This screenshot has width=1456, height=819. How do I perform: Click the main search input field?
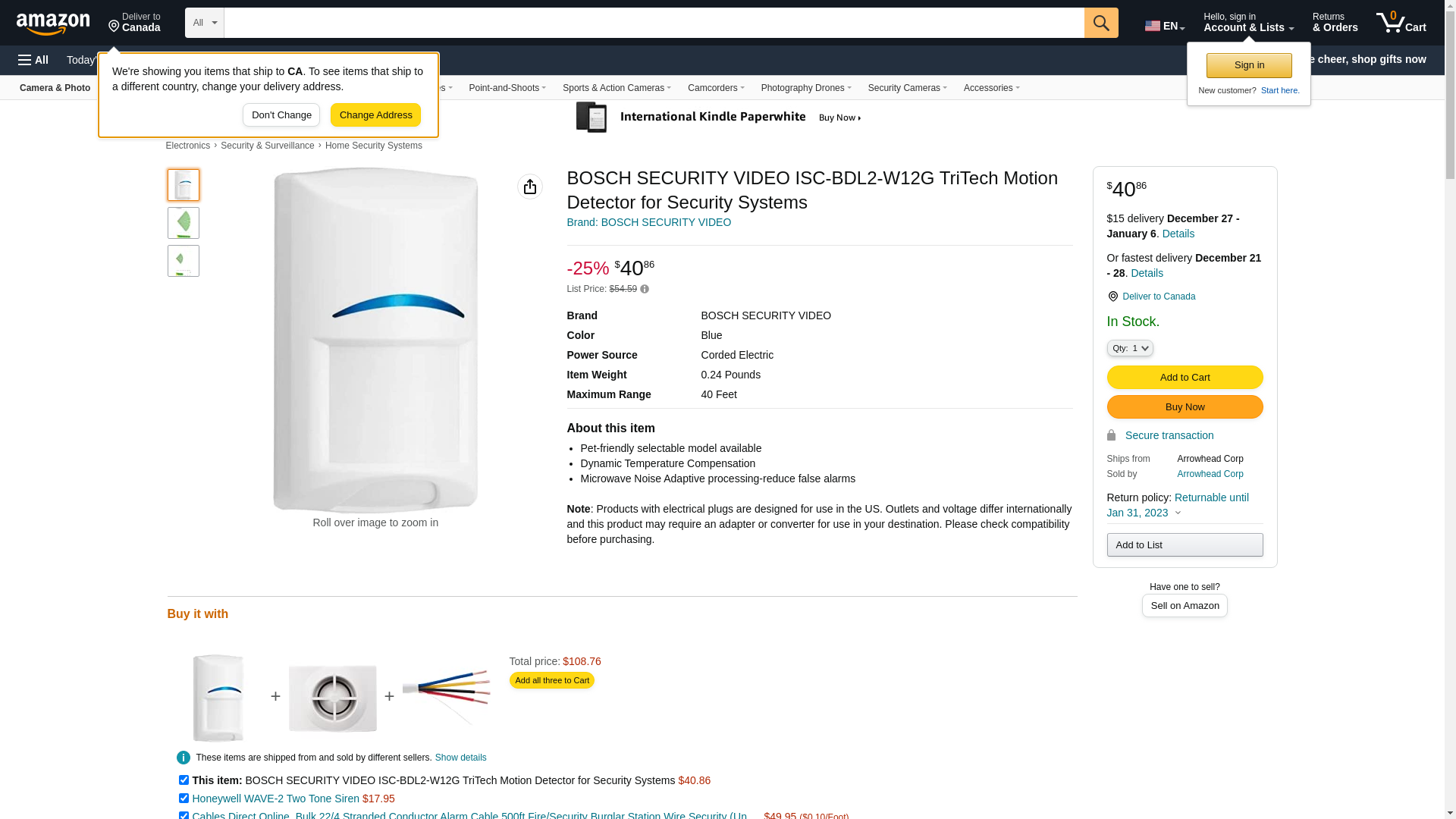point(654,23)
